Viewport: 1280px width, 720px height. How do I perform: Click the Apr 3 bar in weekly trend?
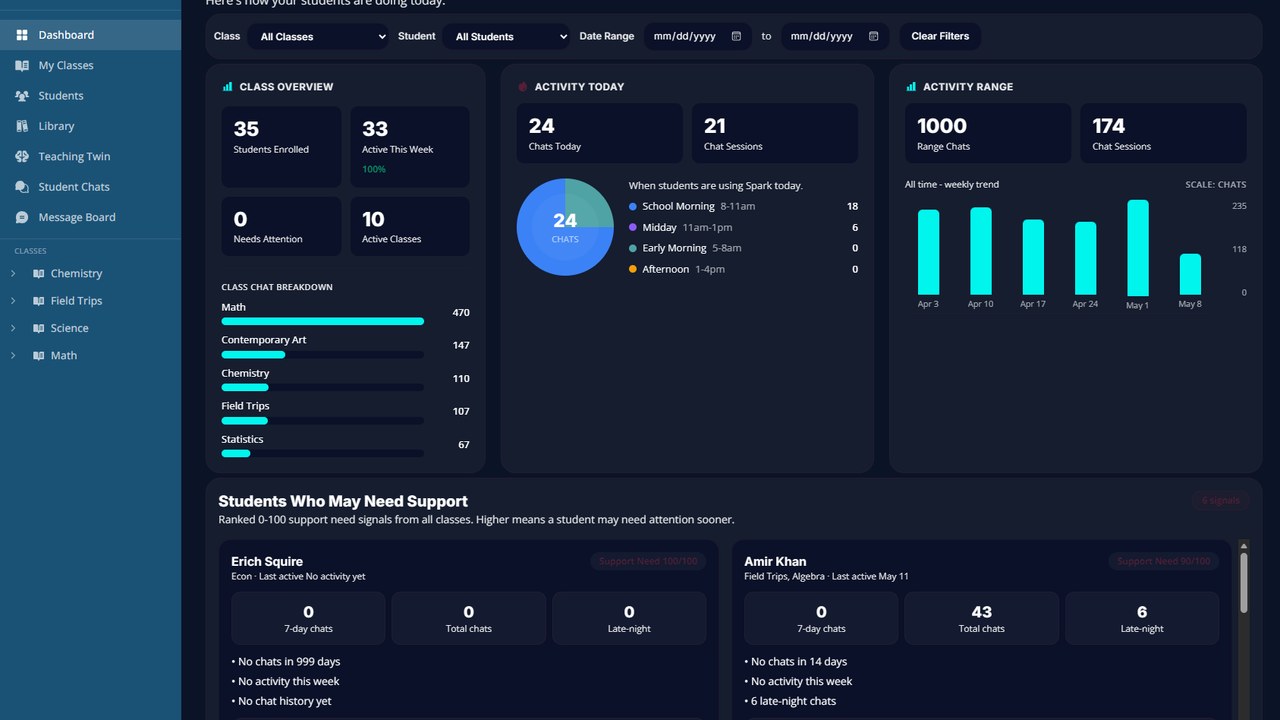pyautogui.click(x=929, y=253)
